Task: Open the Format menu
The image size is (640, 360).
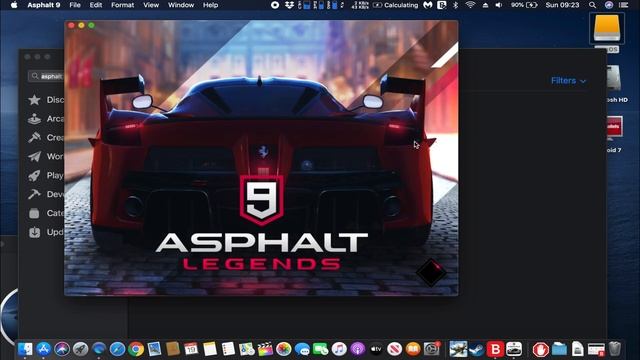Action: point(122,5)
